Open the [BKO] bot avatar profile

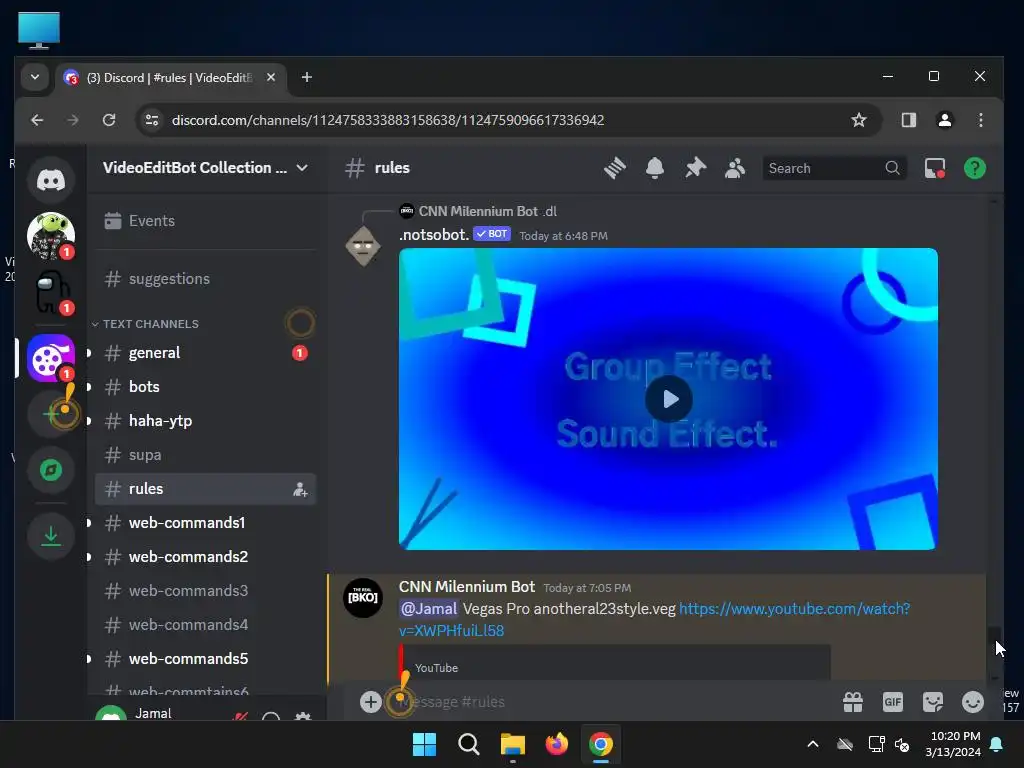pyautogui.click(x=363, y=598)
